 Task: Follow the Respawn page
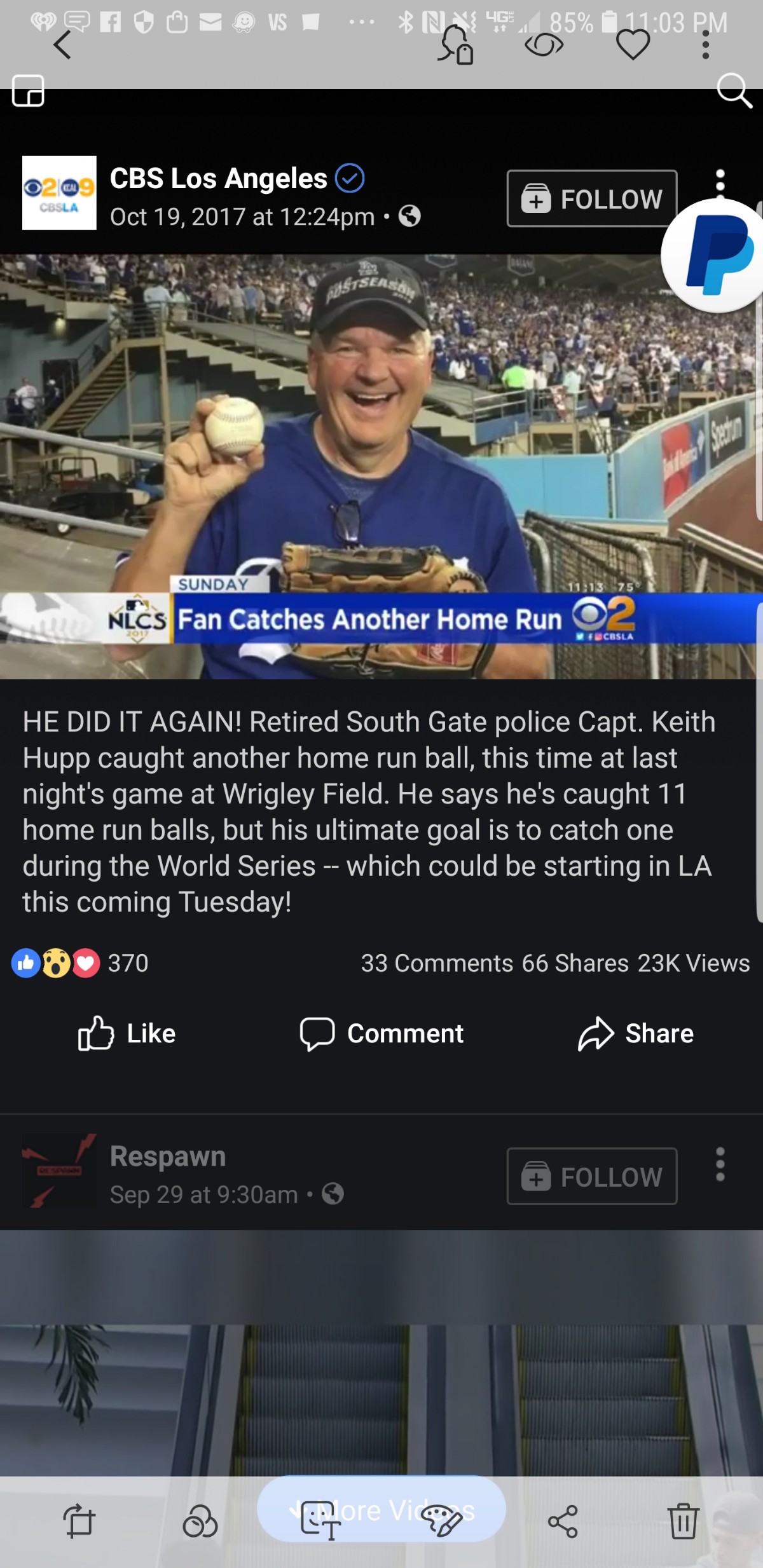pos(592,1176)
